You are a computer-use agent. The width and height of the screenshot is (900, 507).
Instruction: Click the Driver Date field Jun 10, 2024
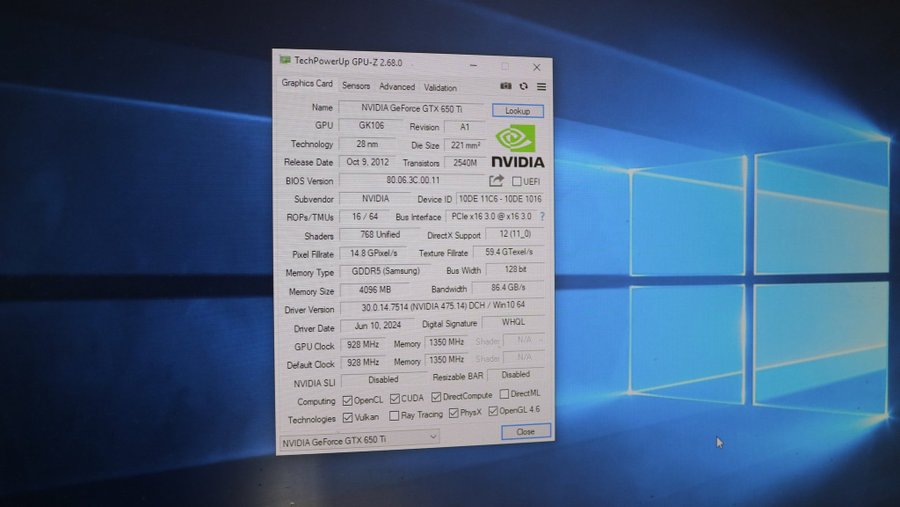tap(377, 325)
